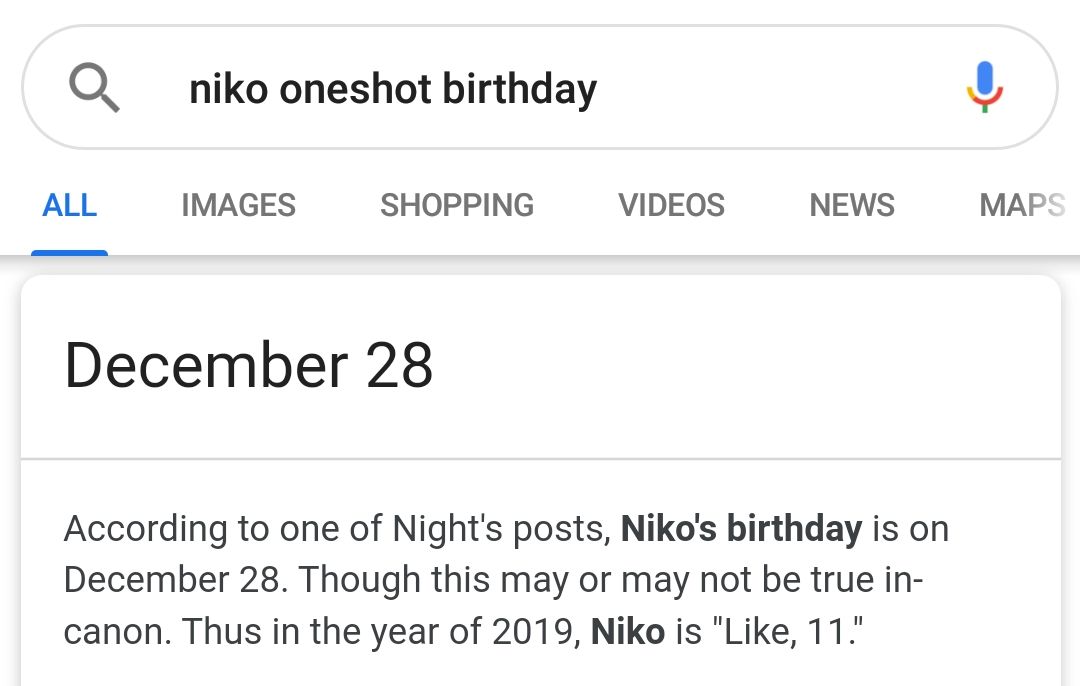Tap the snippet paragraph about Night's posts
Screen dimensions: 1080x686
click(x=500, y=580)
